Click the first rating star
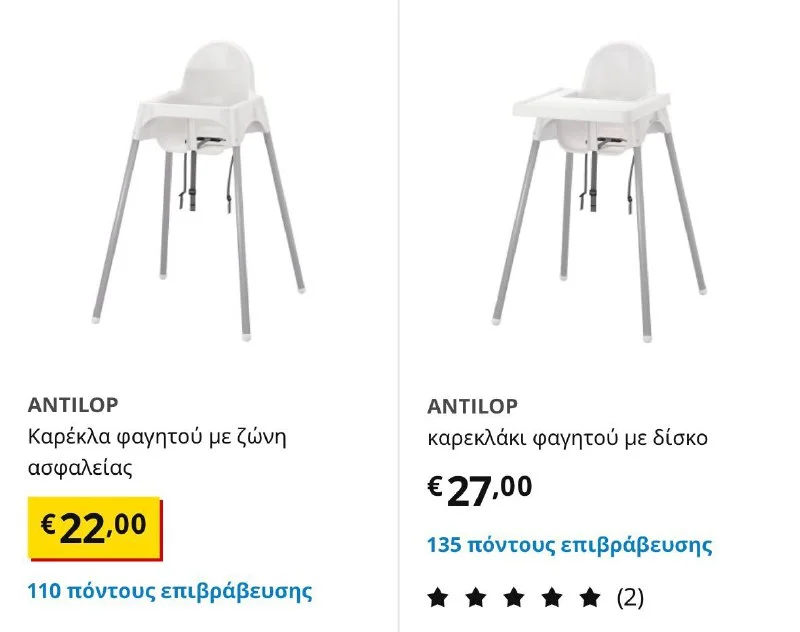Viewport: 800px width, 632px height. [437, 598]
